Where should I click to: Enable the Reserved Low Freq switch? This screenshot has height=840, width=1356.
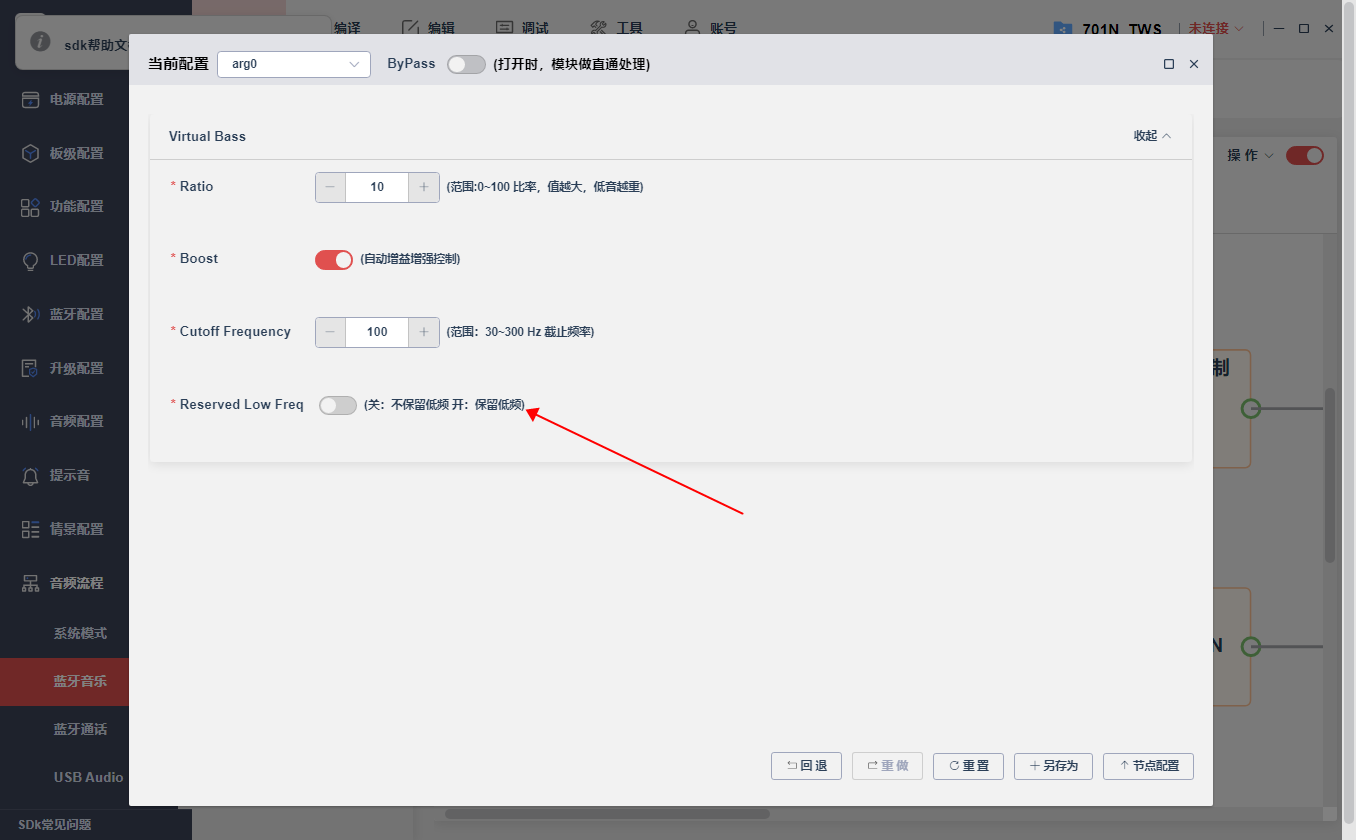pos(338,405)
